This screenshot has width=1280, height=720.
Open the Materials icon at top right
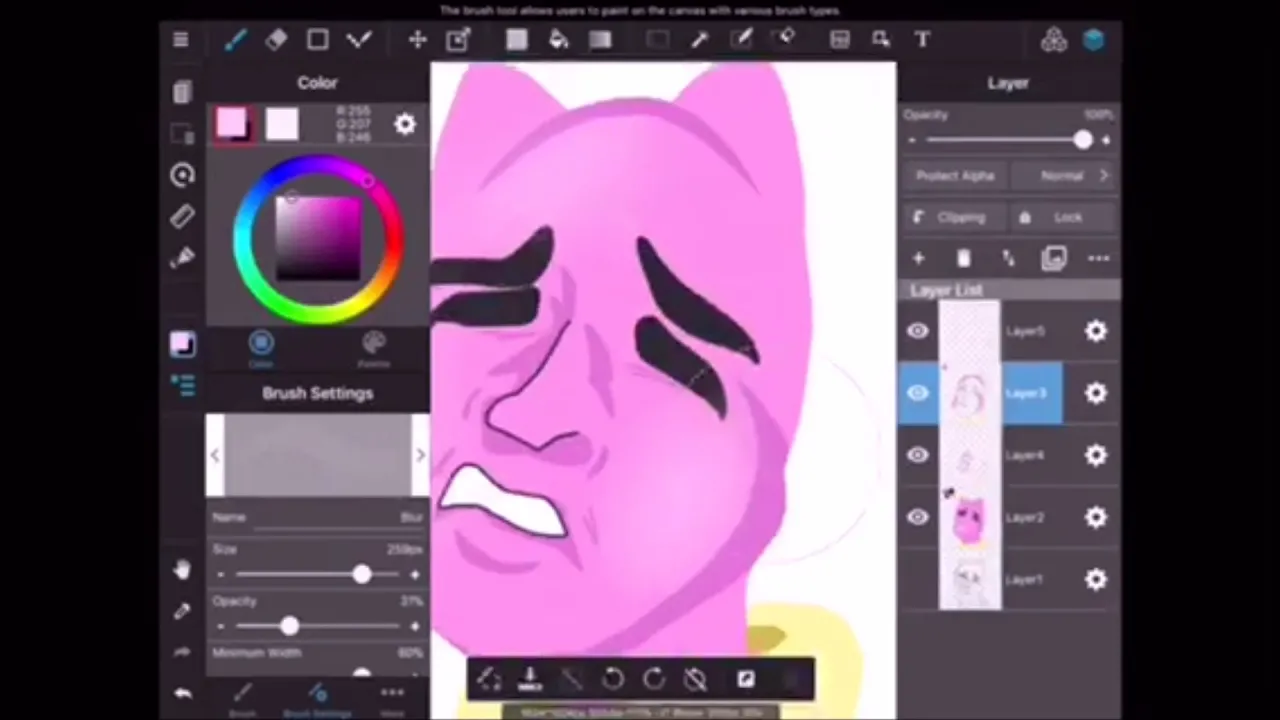[1053, 40]
